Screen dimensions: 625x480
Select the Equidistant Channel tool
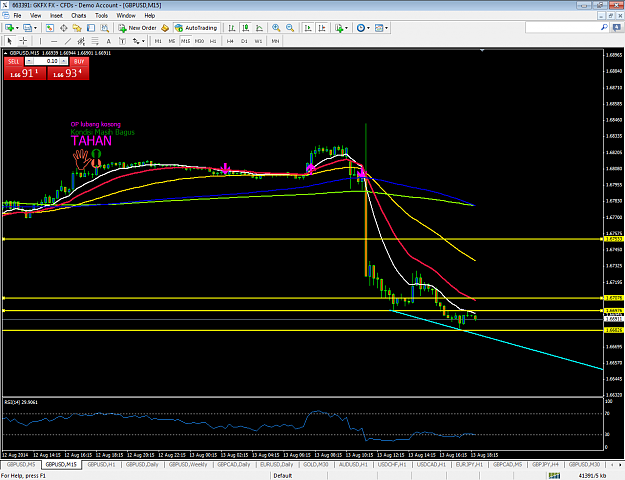coord(81,41)
